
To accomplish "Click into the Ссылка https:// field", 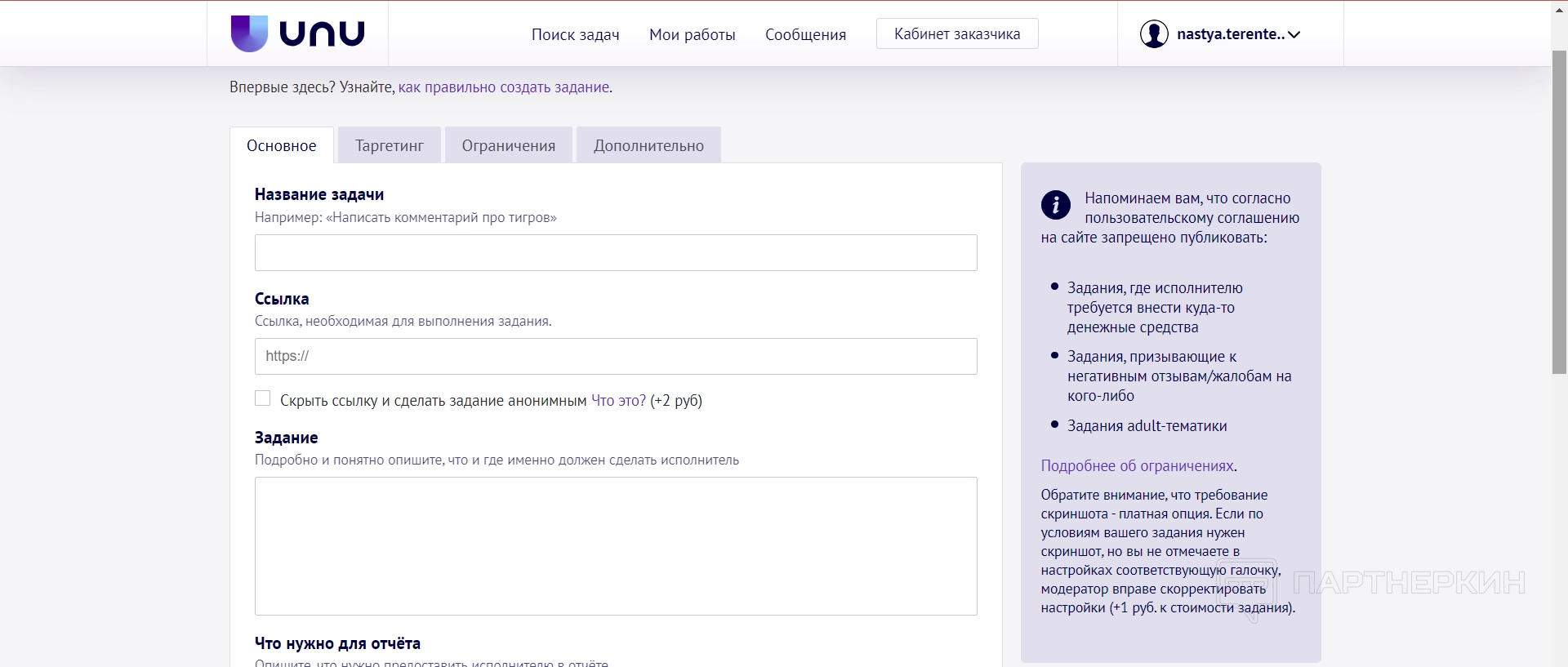I will click(x=616, y=357).
